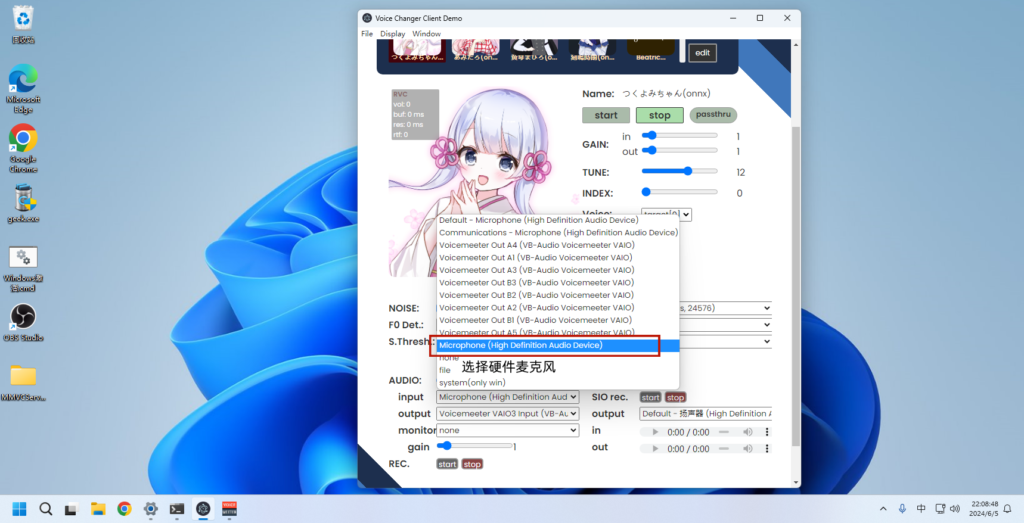The image size is (1024, 523).
Task: Open the notification bell
Action: [1008, 509]
